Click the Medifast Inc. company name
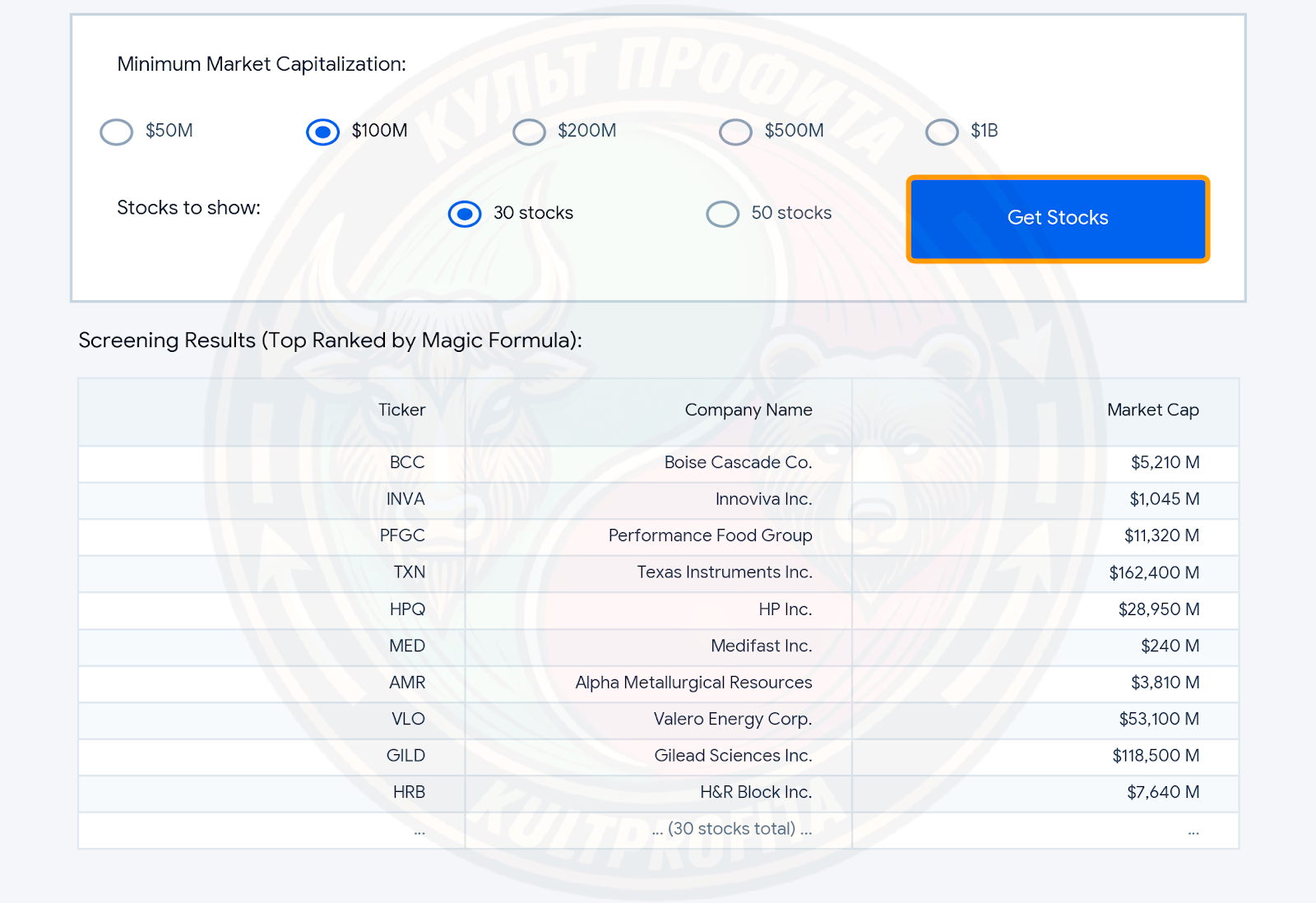1316x903 pixels. 761,646
